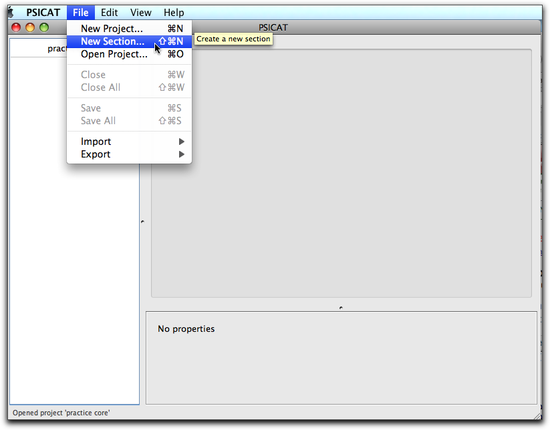The width and height of the screenshot is (550, 430).
Task: Click the vertical split pane collapse handle
Action: [142, 222]
